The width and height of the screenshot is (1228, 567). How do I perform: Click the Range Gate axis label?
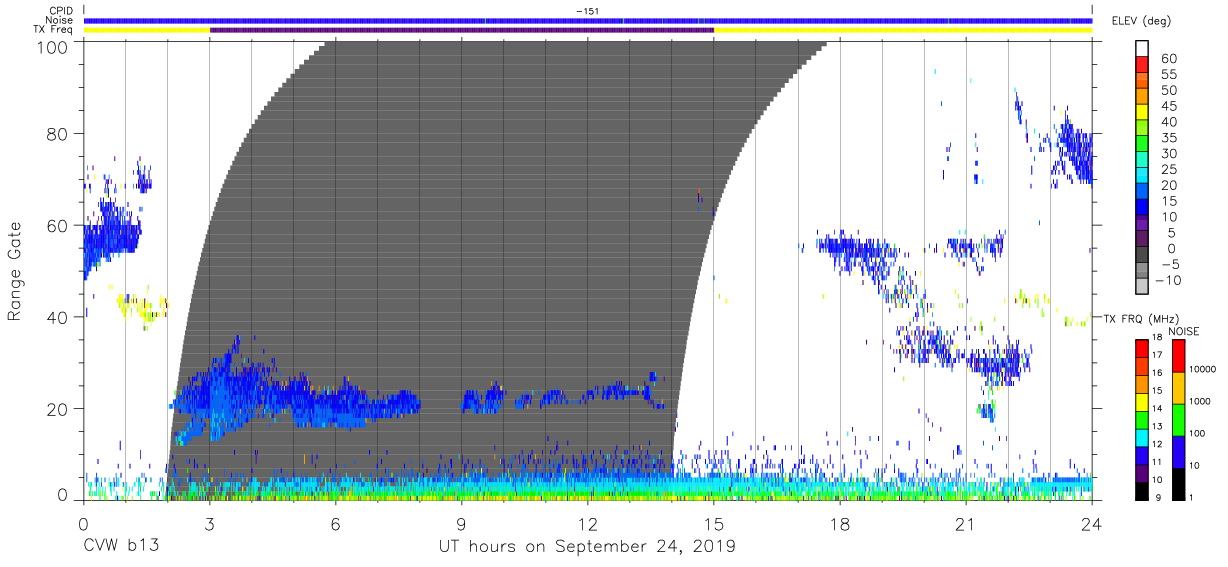[15, 272]
